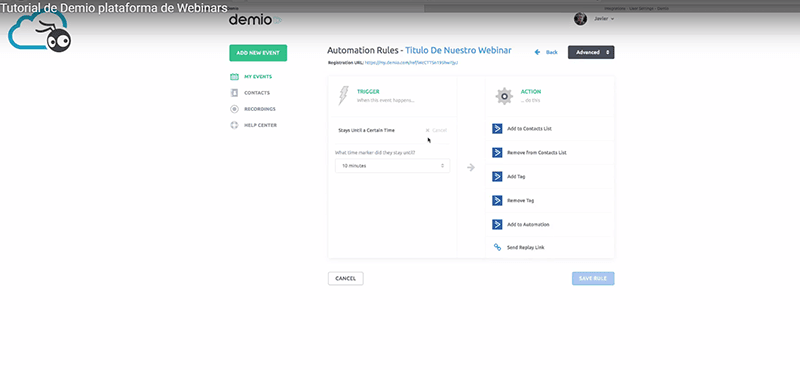Click the video title Tutorial de Demio
800x370 pixels.
[x=114, y=7]
